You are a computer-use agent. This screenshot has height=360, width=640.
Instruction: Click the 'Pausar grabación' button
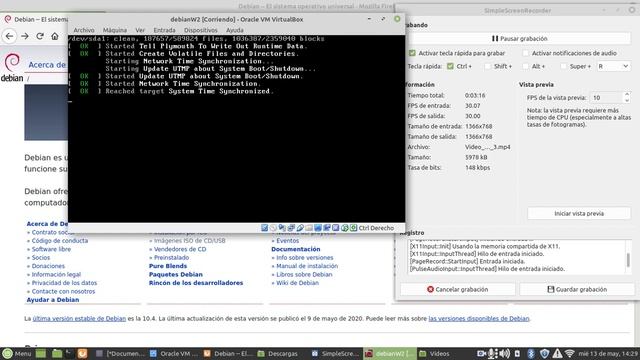(519, 38)
